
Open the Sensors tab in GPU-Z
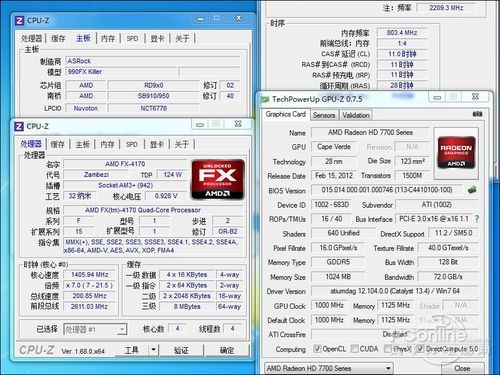coord(324,115)
